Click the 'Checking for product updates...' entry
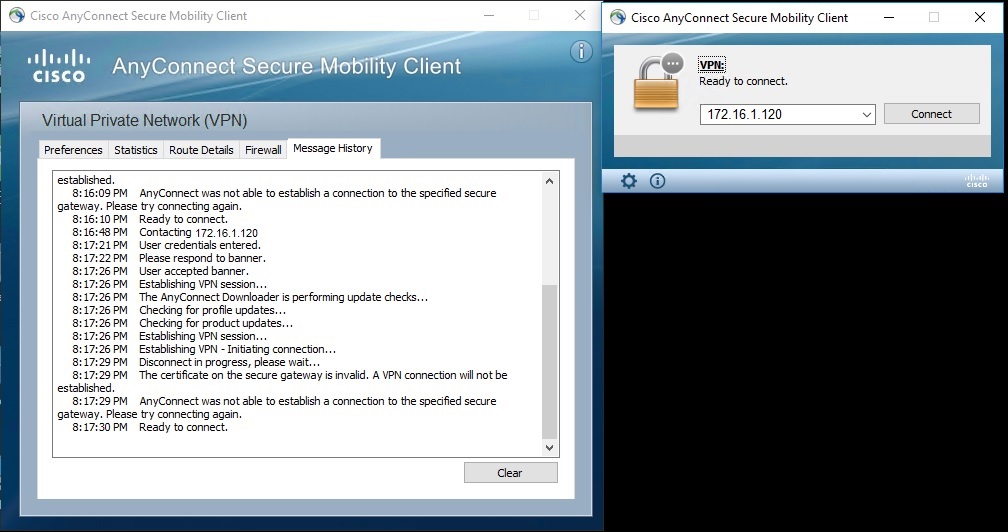 [183, 323]
